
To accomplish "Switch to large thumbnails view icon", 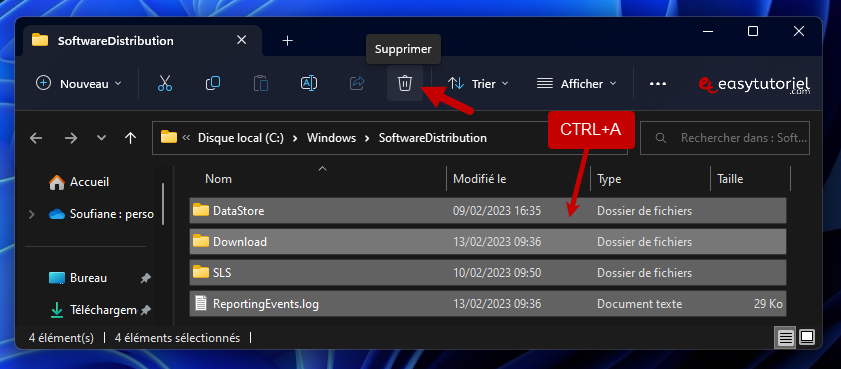I will click(807, 337).
